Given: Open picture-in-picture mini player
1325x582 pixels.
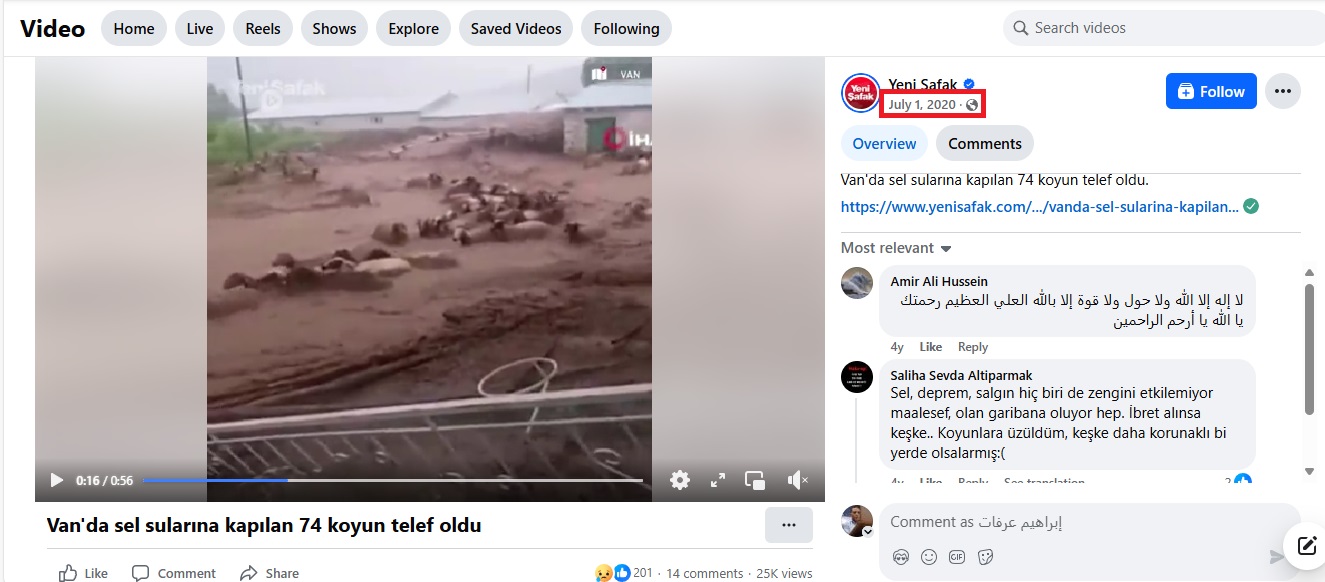Looking at the screenshot, I should [x=756, y=480].
